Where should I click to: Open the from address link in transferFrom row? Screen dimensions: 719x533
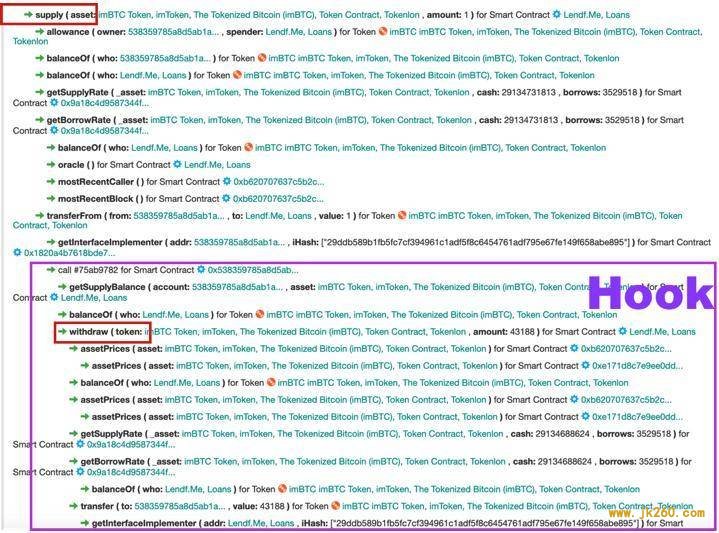pyautogui.click(x=179, y=216)
